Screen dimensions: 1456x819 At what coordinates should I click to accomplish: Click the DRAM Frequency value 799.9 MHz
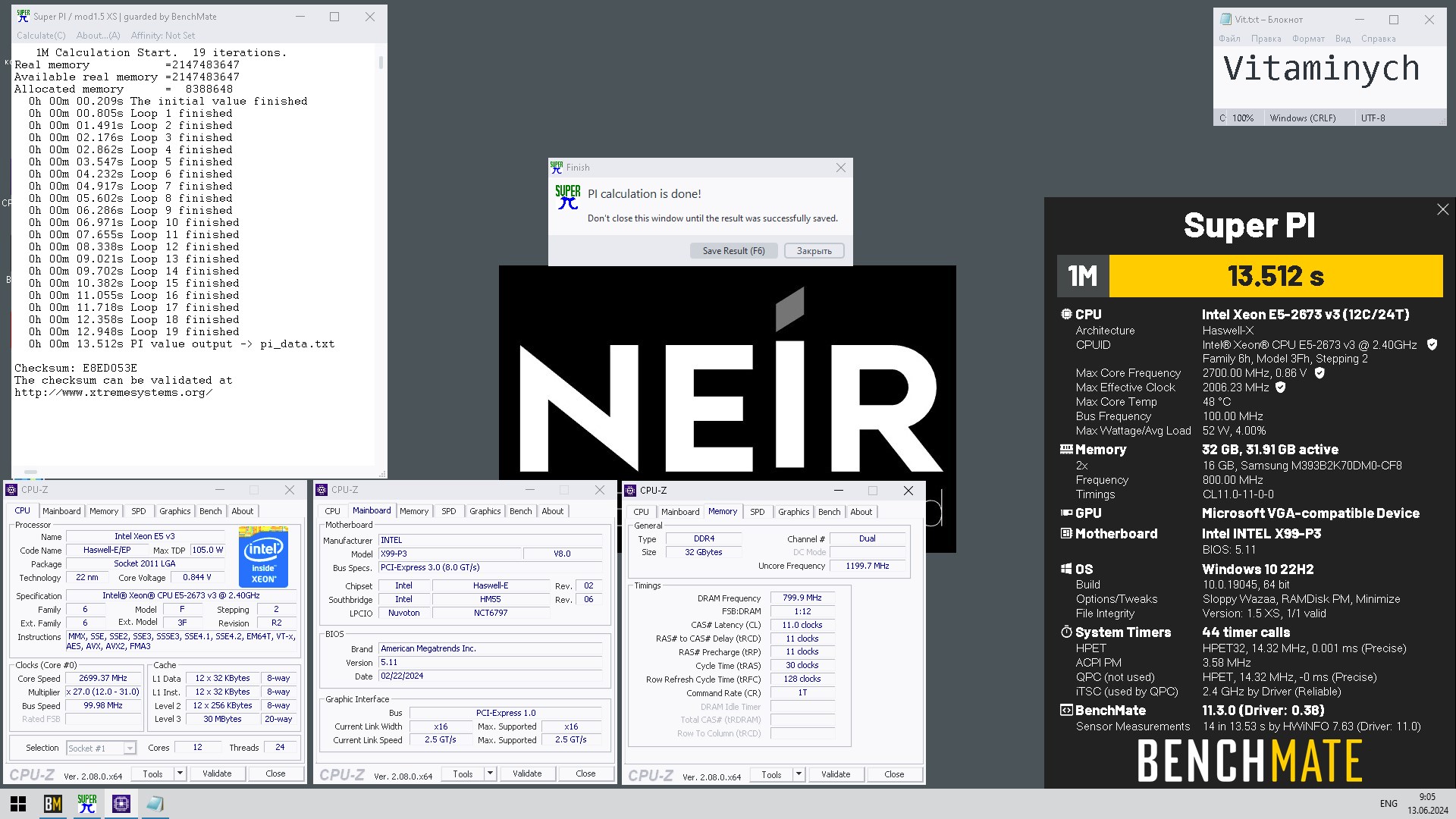[802, 598]
